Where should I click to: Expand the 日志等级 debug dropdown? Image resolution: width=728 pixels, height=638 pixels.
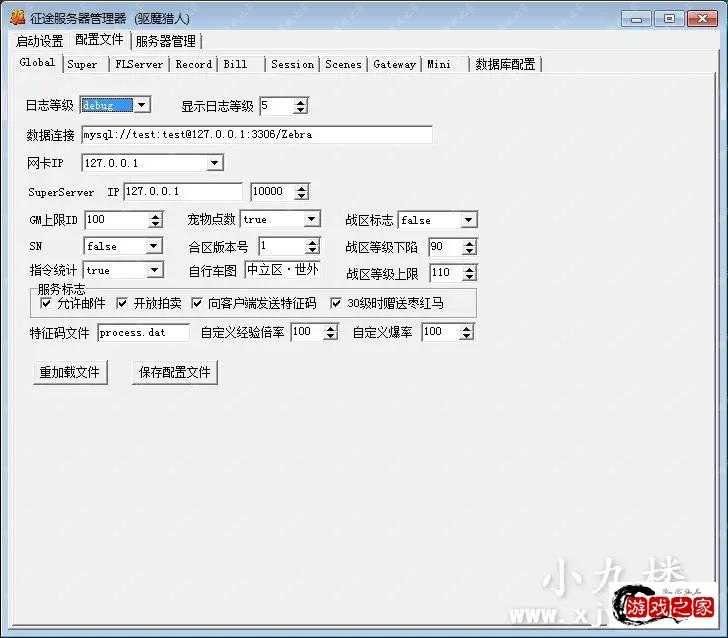tap(142, 105)
